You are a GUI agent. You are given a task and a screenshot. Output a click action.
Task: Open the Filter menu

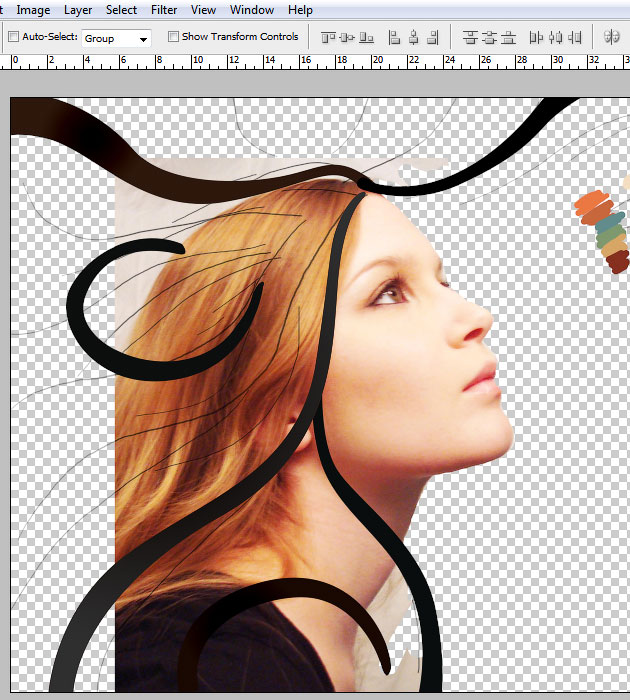(x=164, y=10)
